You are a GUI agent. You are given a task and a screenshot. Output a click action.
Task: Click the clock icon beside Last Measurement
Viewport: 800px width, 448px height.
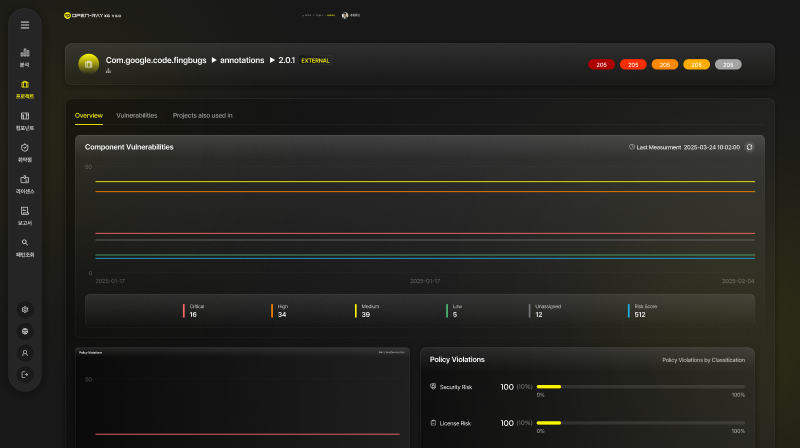pos(632,147)
